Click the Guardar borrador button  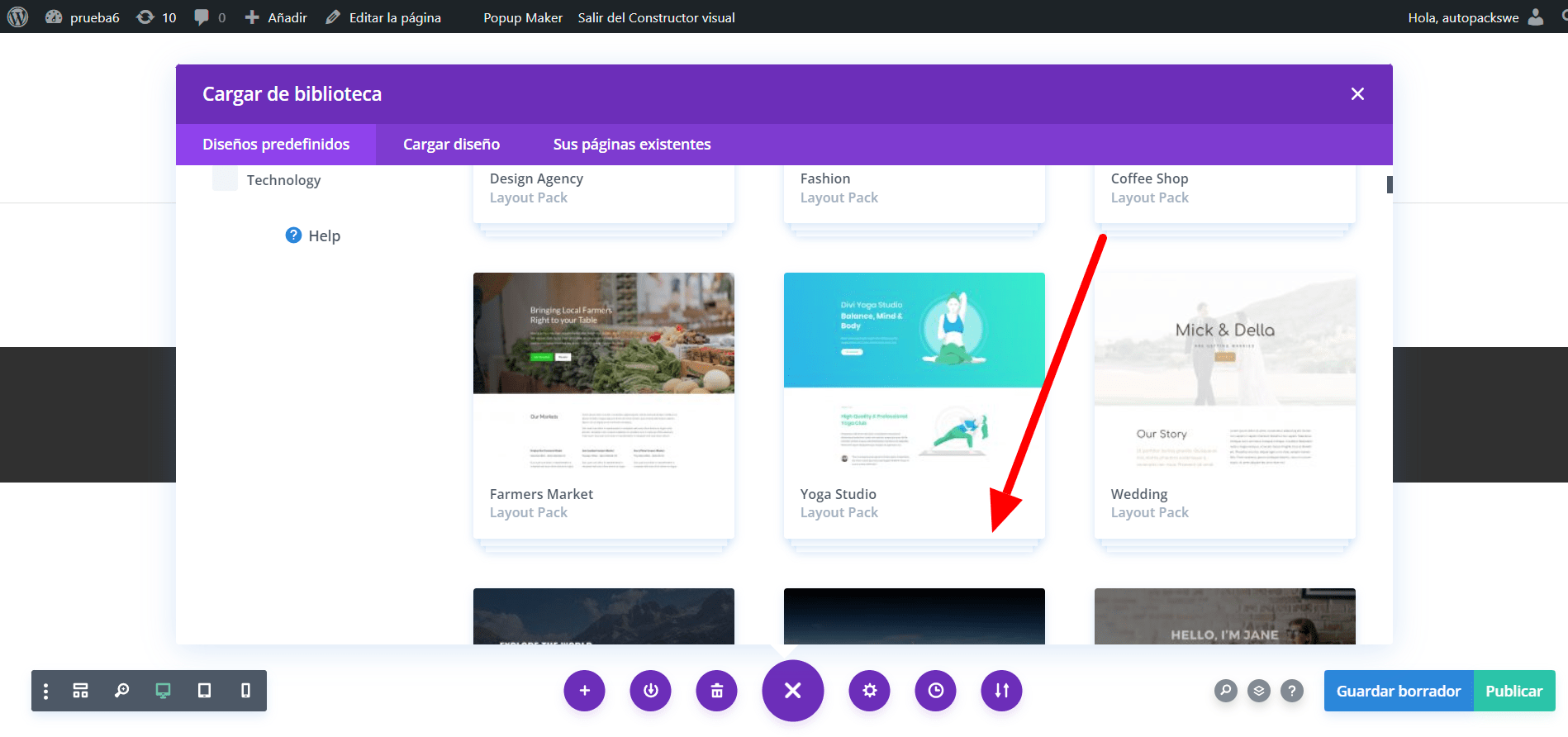tap(1399, 691)
